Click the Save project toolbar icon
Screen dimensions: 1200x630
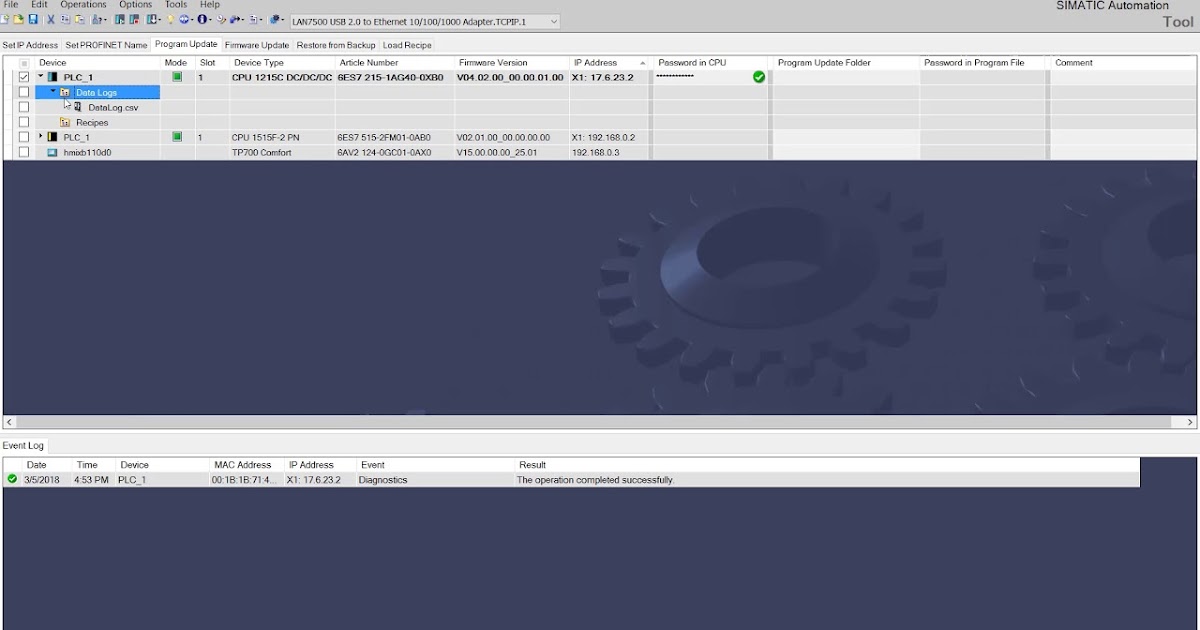[x=33, y=20]
